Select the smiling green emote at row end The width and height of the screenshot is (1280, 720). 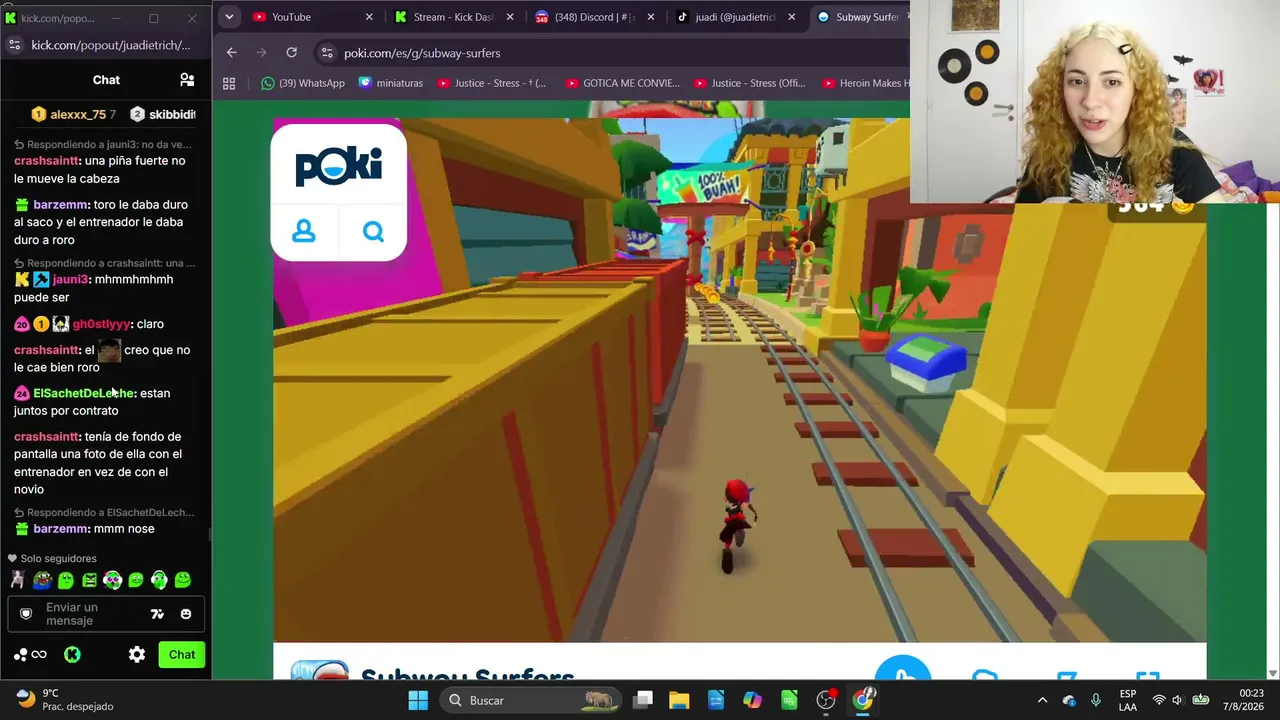coord(183,580)
